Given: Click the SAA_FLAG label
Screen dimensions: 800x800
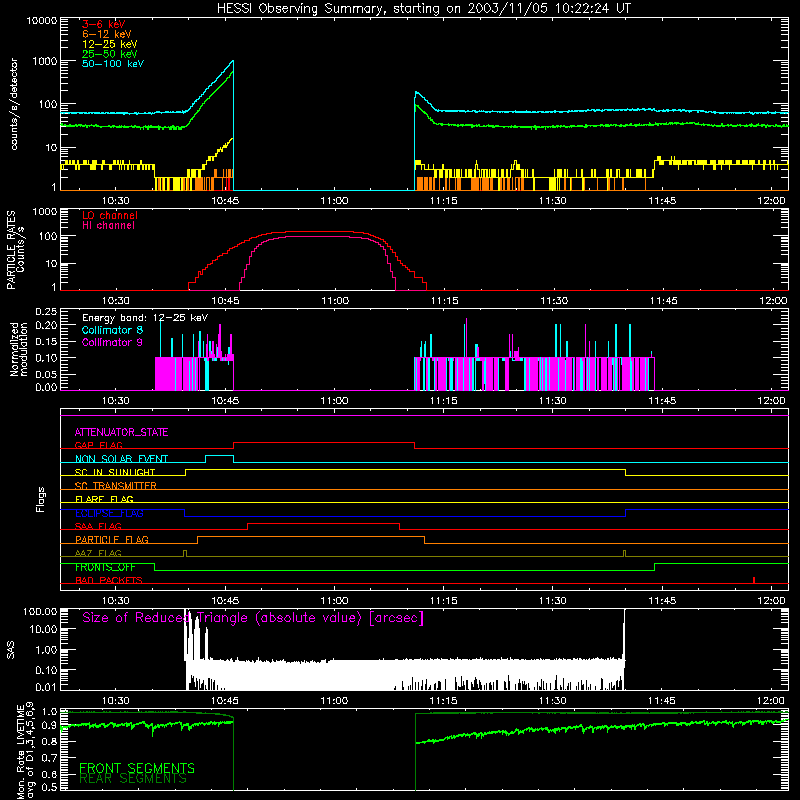Looking at the screenshot, I should pos(98,526).
